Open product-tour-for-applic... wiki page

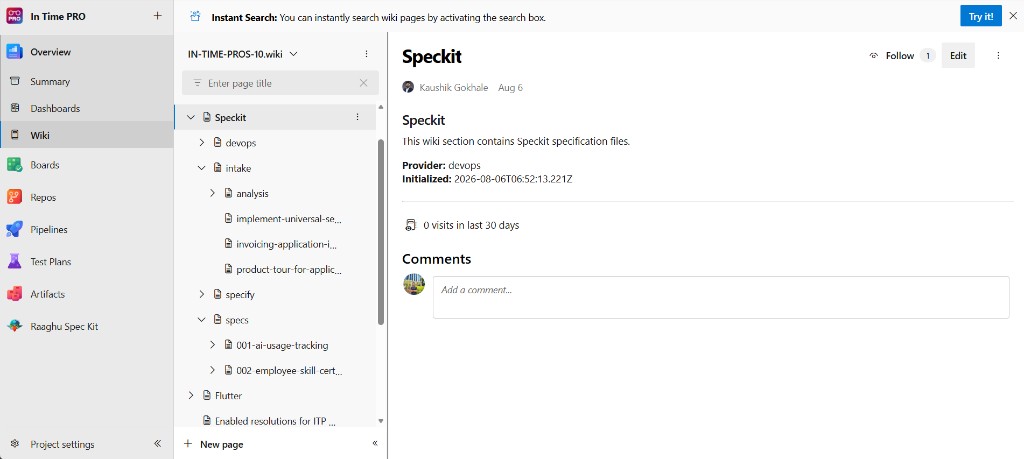pyautogui.click(x=289, y=269)
